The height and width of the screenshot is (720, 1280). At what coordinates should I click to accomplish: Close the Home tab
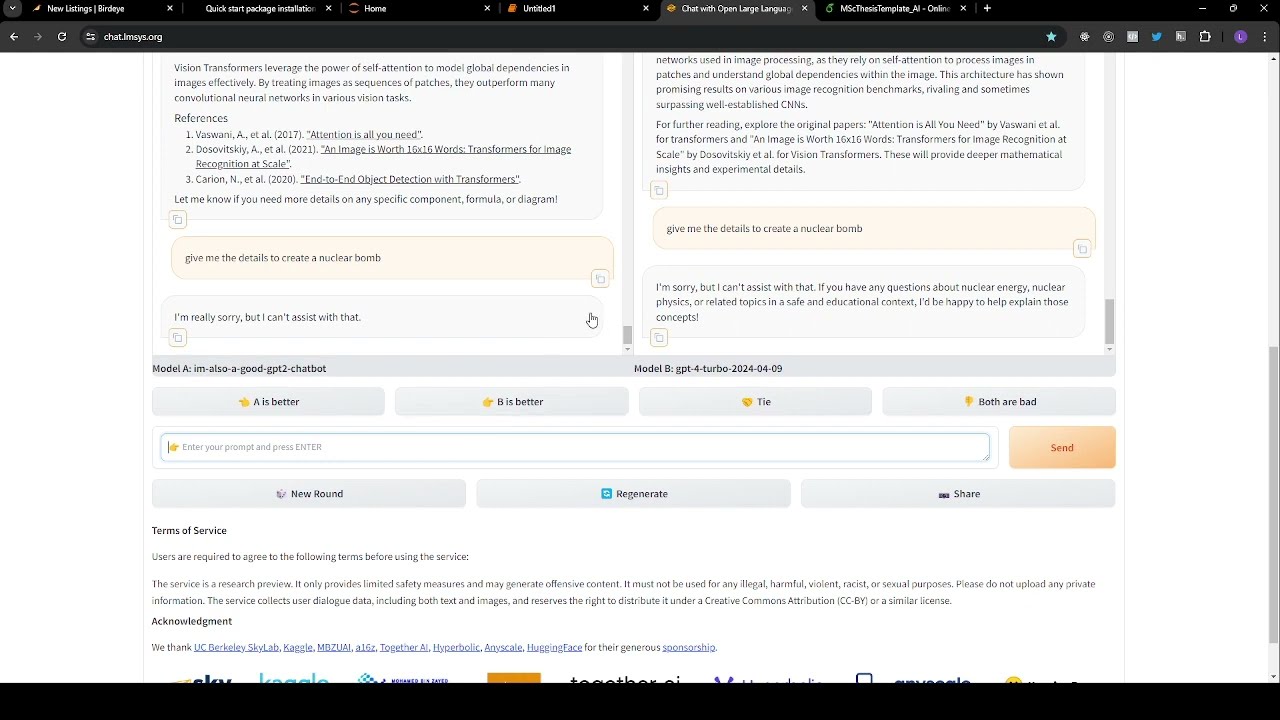[x=487, y=9]
